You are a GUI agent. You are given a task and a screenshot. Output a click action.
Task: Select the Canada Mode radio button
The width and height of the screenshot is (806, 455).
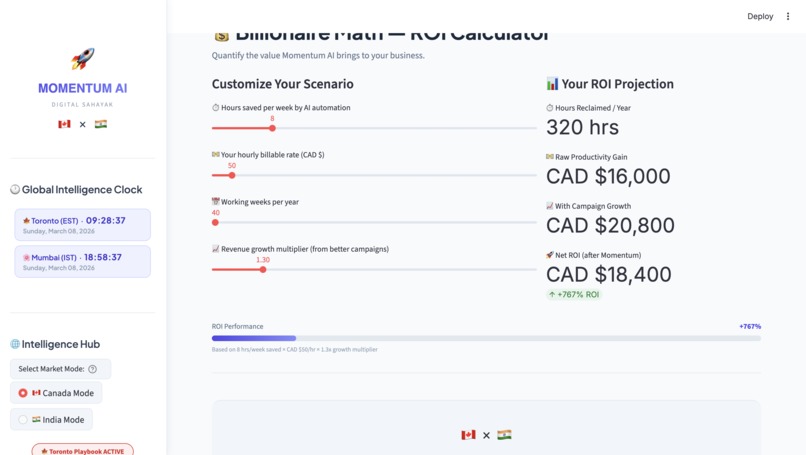coord(23,393)
